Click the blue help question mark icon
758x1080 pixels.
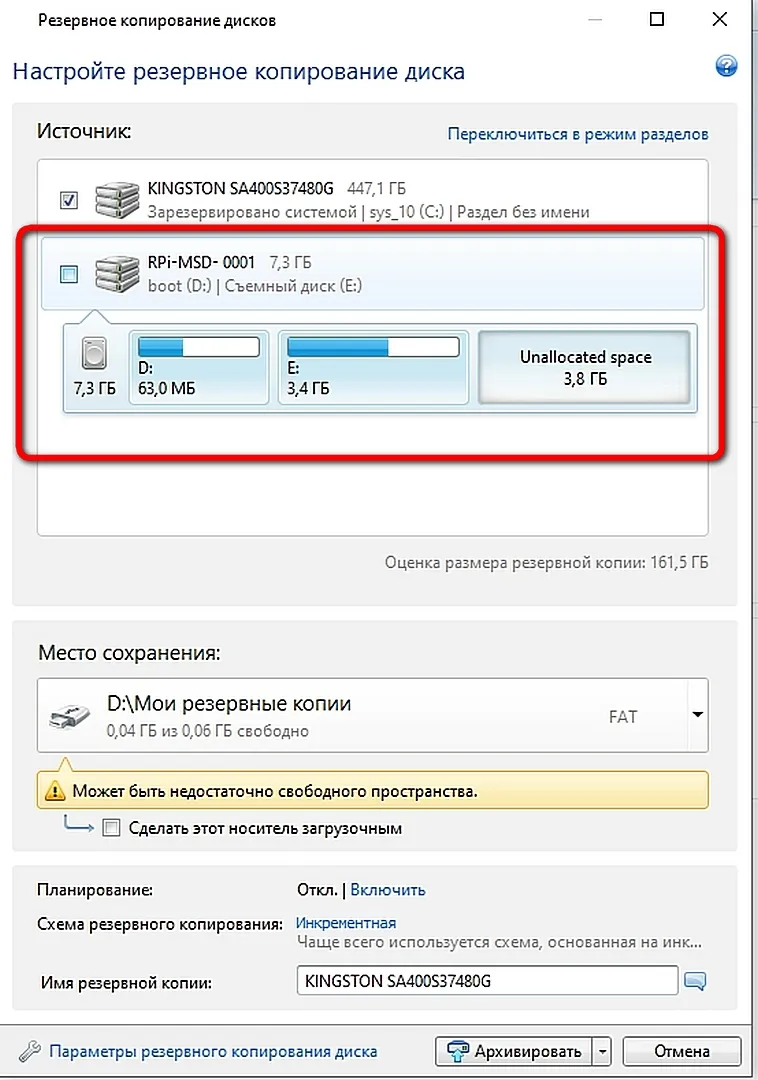pos(726,67)
